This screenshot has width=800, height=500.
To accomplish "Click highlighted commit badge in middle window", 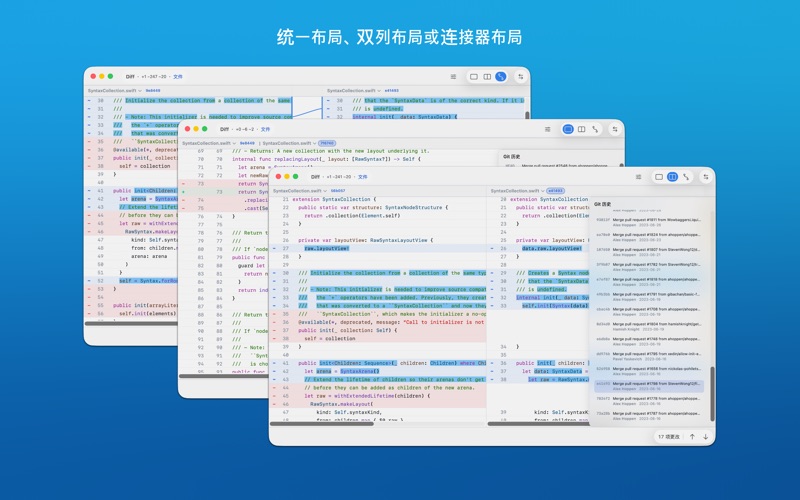I will pos(327,143).
